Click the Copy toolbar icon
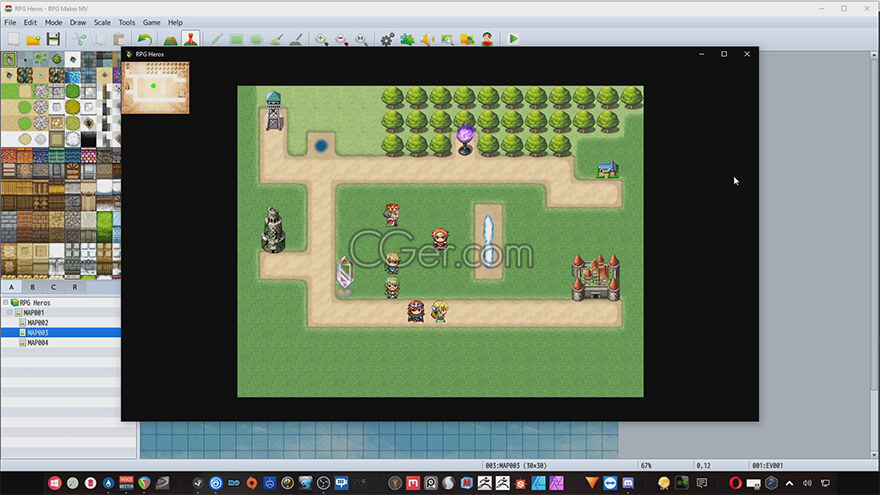This screenshot has width=880, height=495. click(99, 39)
